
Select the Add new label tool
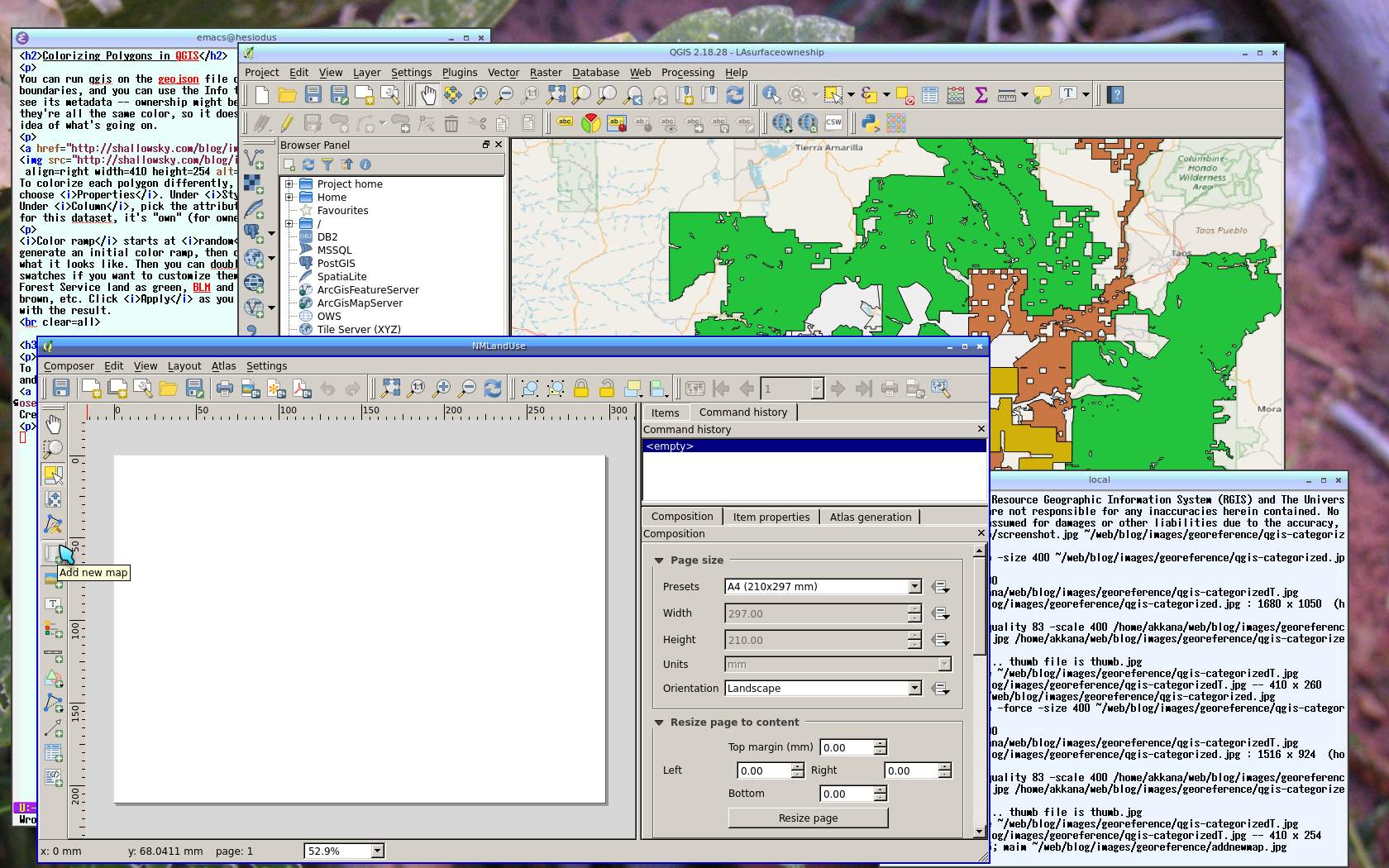(53, 605)
